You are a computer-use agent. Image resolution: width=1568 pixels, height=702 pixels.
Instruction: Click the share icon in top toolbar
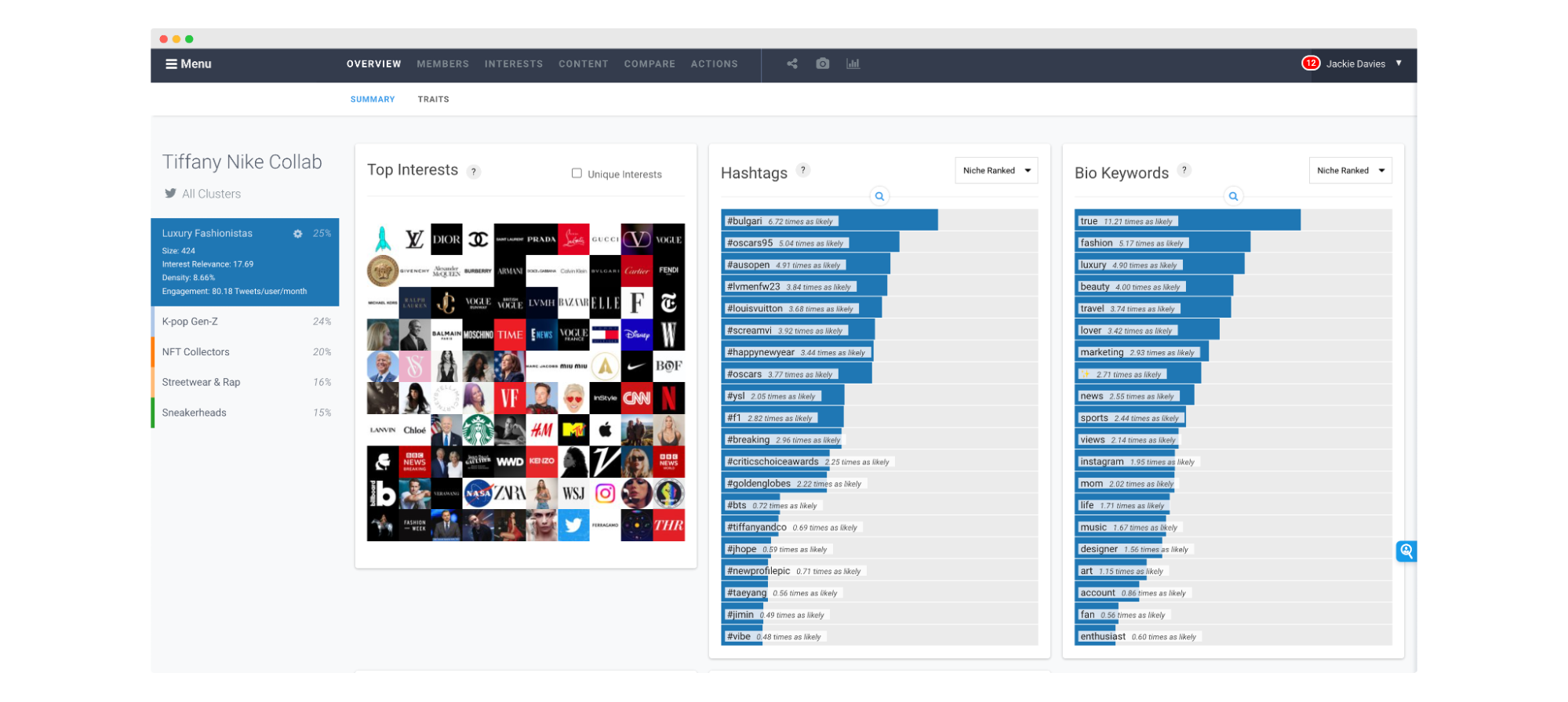pyautogui.click(x=792, y=64)
